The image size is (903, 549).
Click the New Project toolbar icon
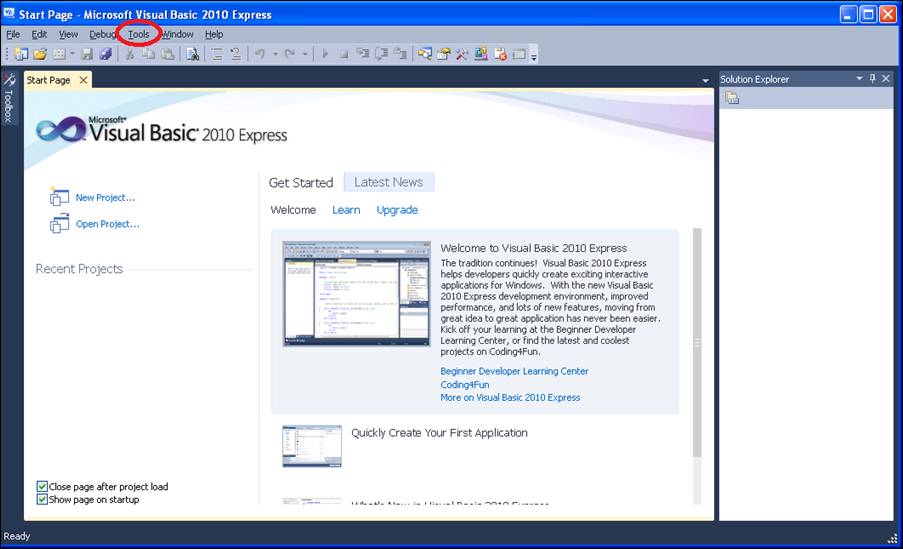[21, 54]
